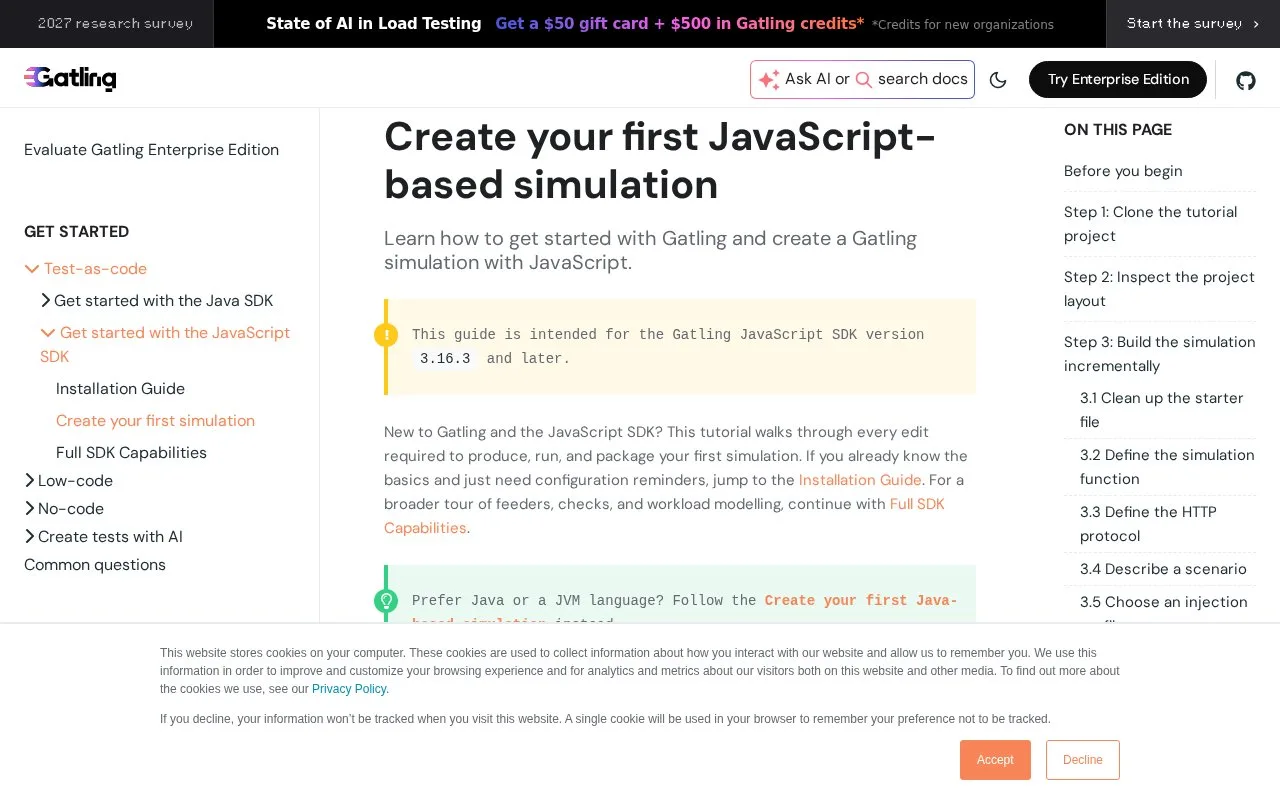Click the search docs magnifier icon
This screenshot has width=1280, height=800.
point(863,80)
